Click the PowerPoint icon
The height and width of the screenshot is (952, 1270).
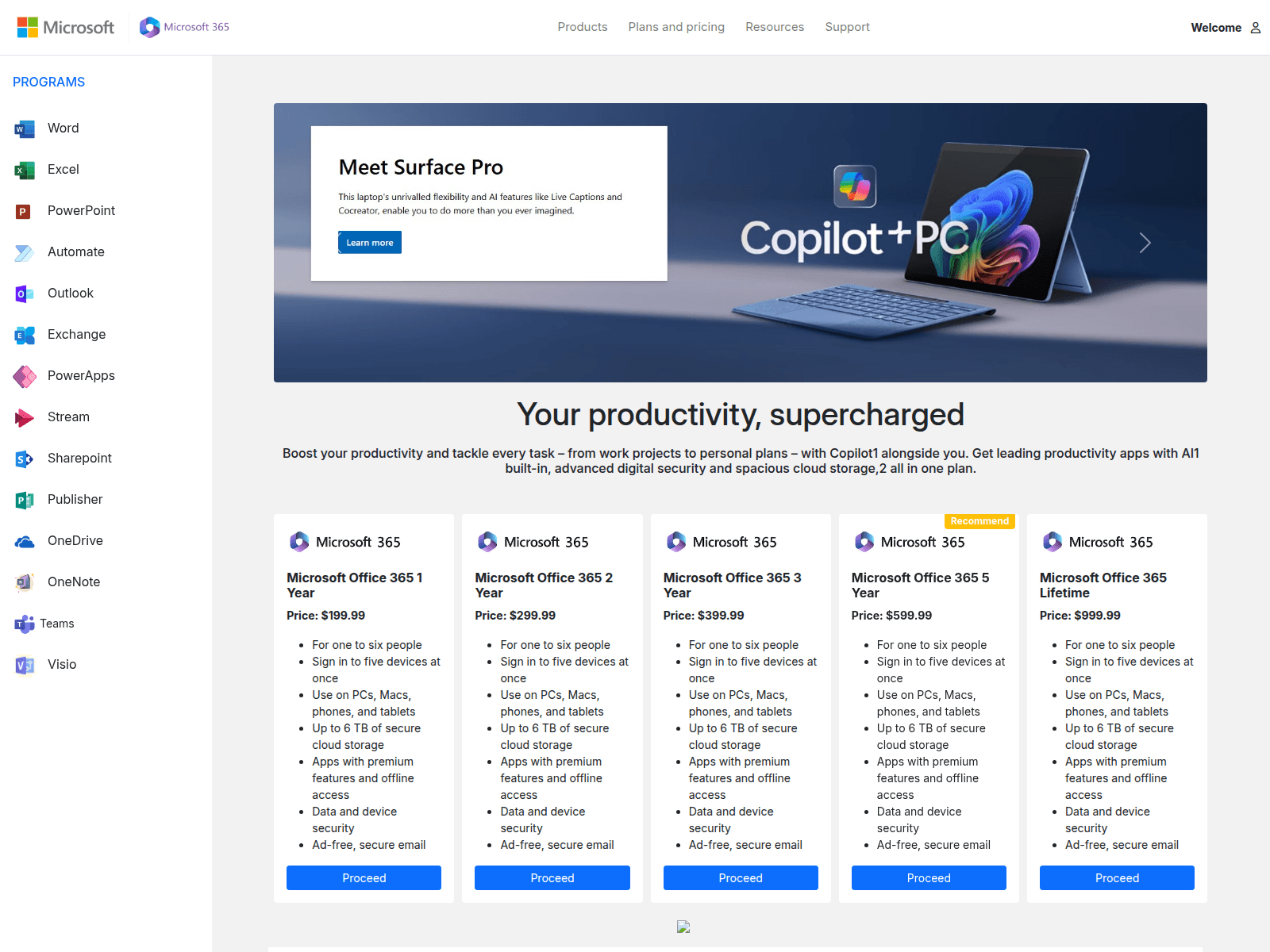tap(25, 211)
